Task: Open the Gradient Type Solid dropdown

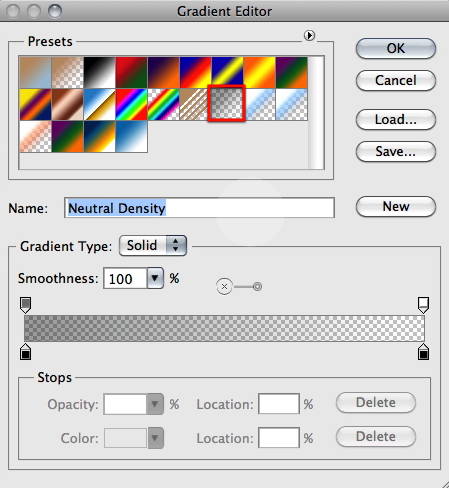Action: (x=153, y=246)
